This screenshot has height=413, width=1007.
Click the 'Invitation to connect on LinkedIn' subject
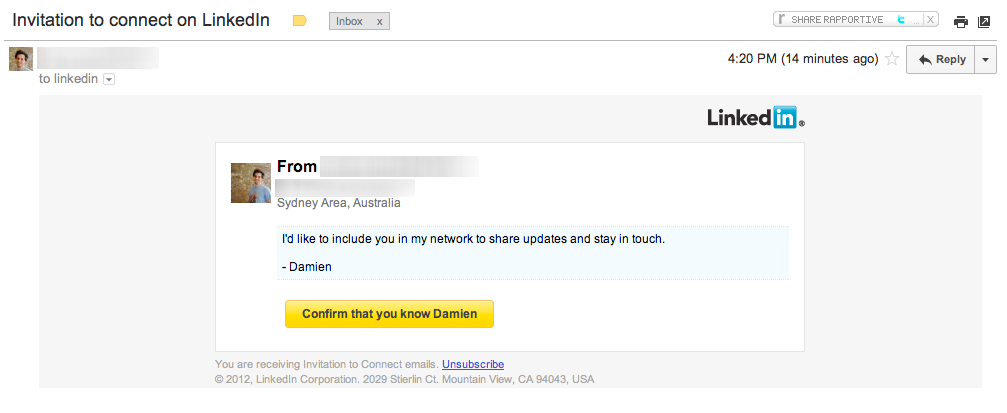[141, 21]
